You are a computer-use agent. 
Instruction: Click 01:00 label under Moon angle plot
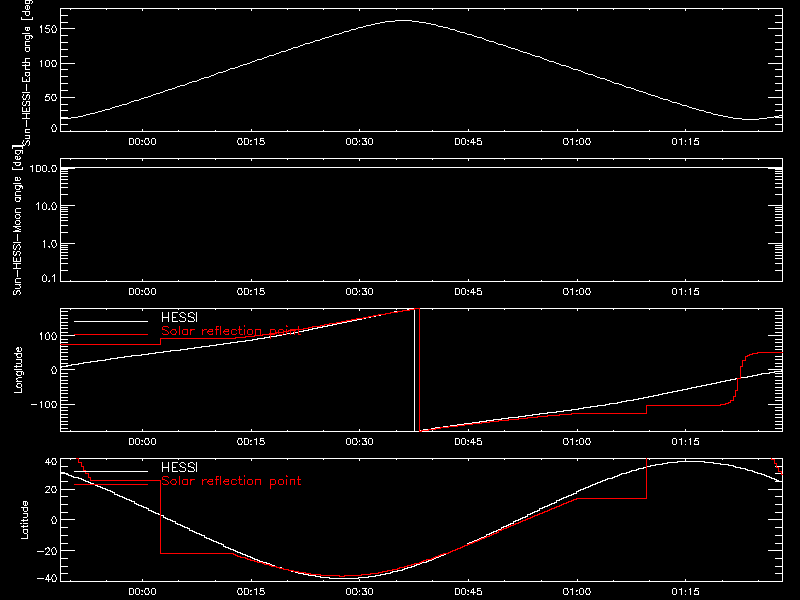(x=577, y=292)
